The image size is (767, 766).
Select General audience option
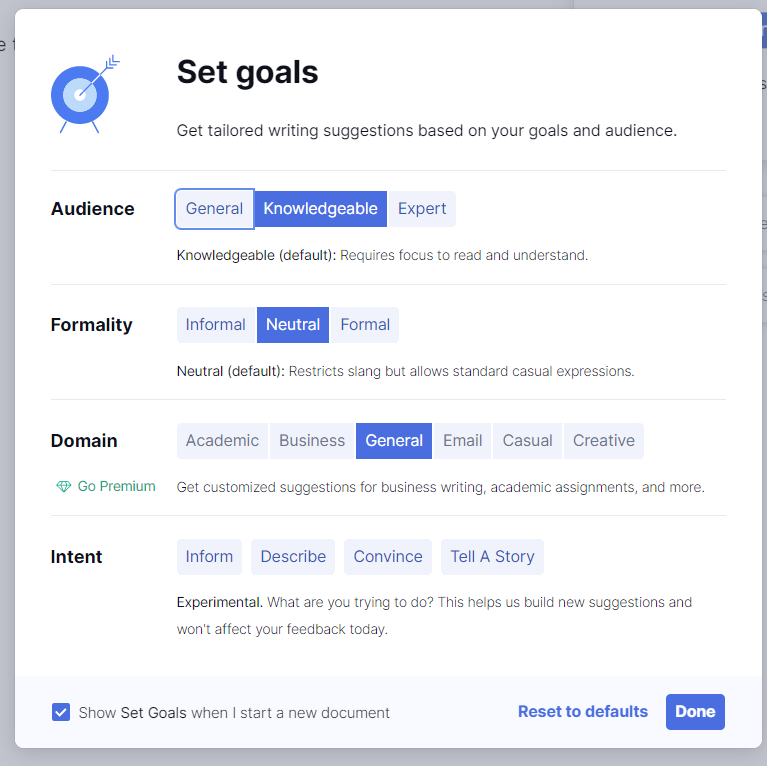214,209
